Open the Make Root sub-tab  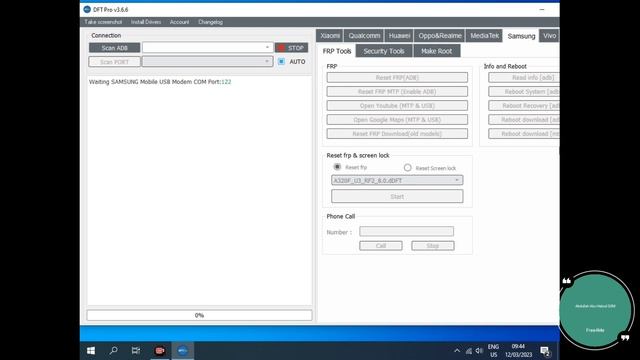coord(437,51)
